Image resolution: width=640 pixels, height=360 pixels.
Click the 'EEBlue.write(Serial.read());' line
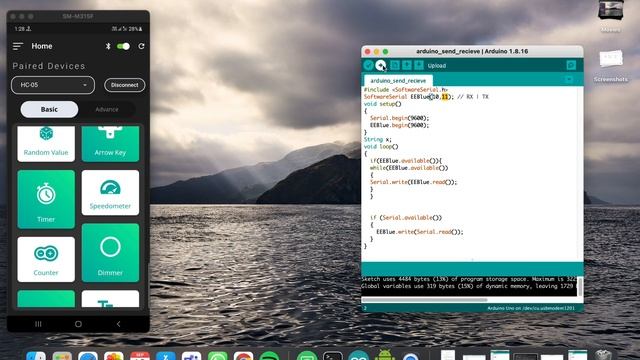click(420, 232)
